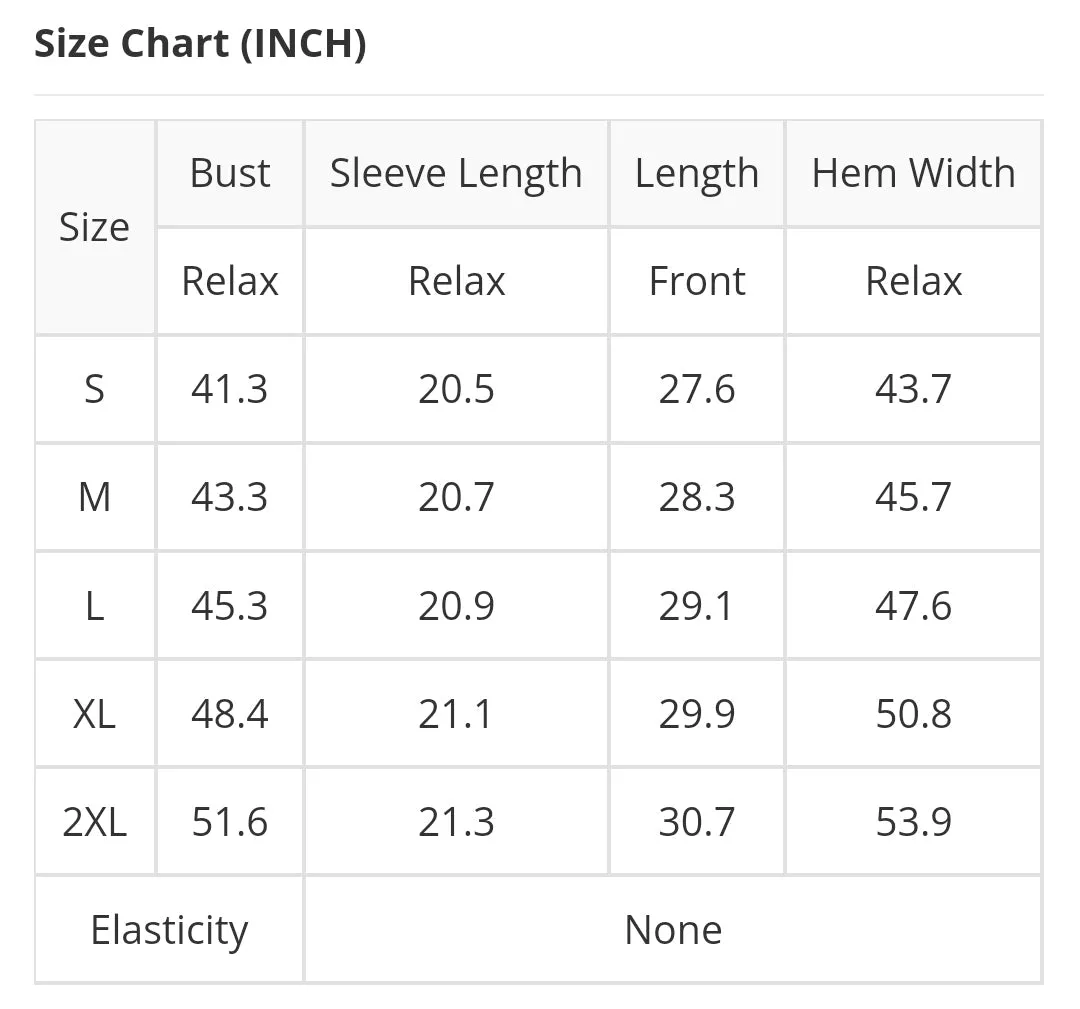Click the S size row label
Viewport: 1080px width, 1009px height.
click(x=94, y=389)
